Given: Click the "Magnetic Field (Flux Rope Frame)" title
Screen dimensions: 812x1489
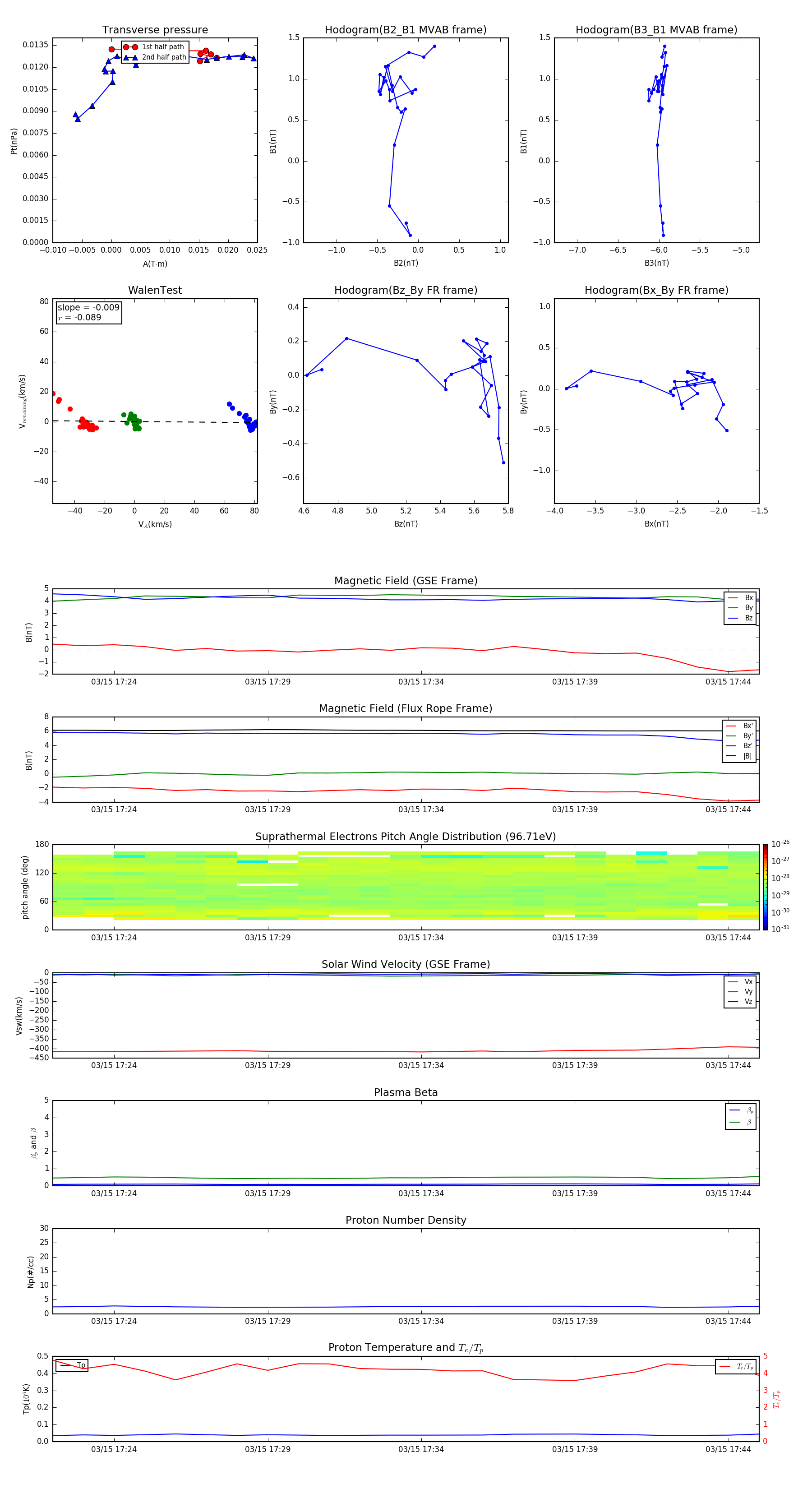Looking at the screenshot, I should pyautogui.click(x=406, y=709).
